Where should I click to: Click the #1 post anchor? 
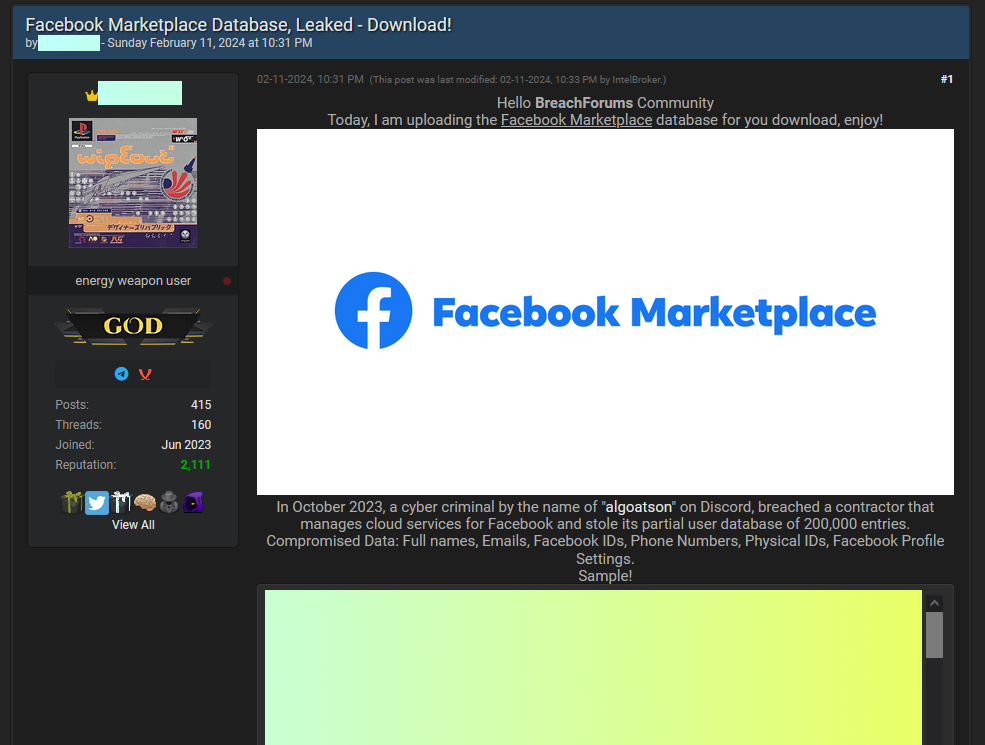(x=947, y=78)
